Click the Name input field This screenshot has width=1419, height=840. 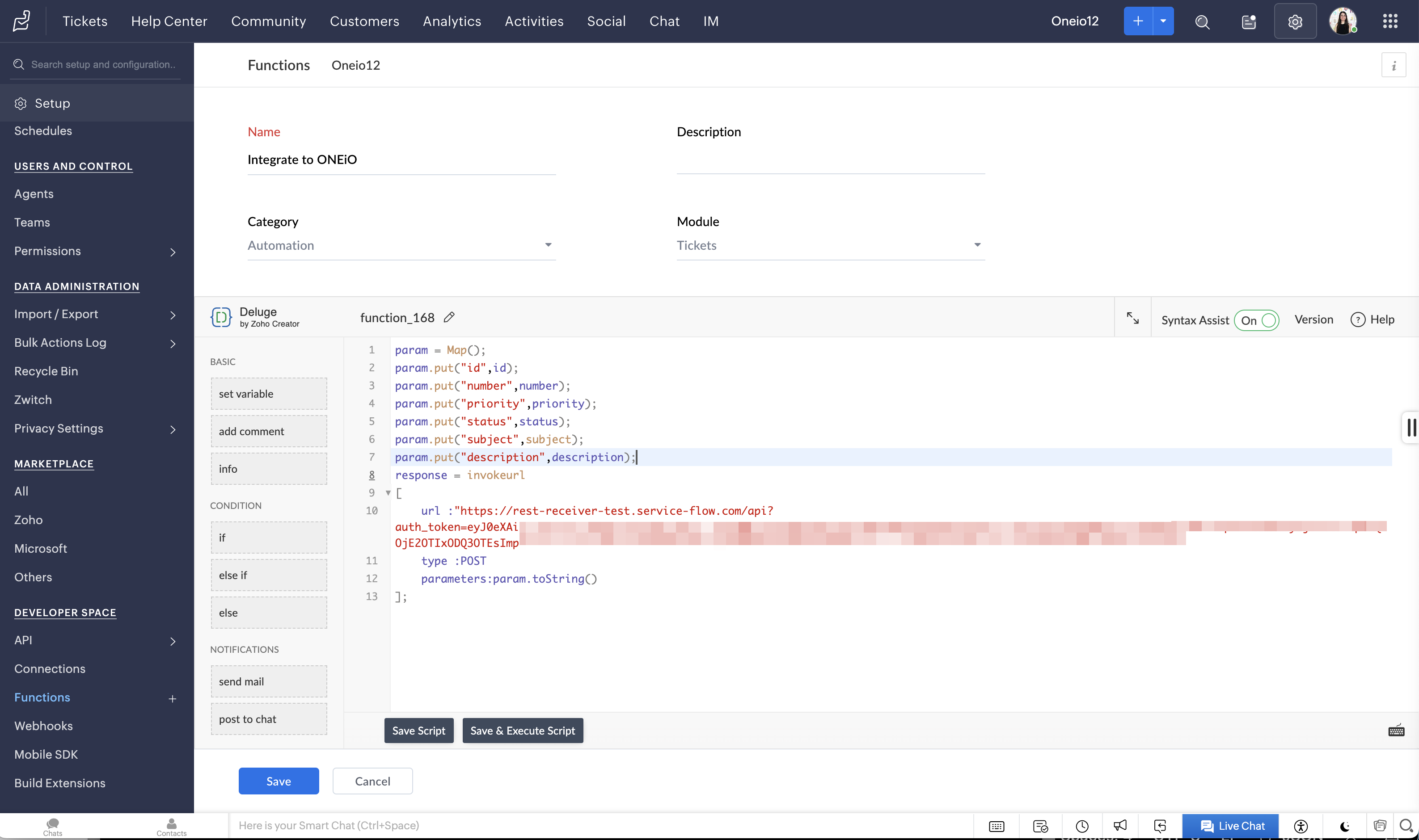401,160
